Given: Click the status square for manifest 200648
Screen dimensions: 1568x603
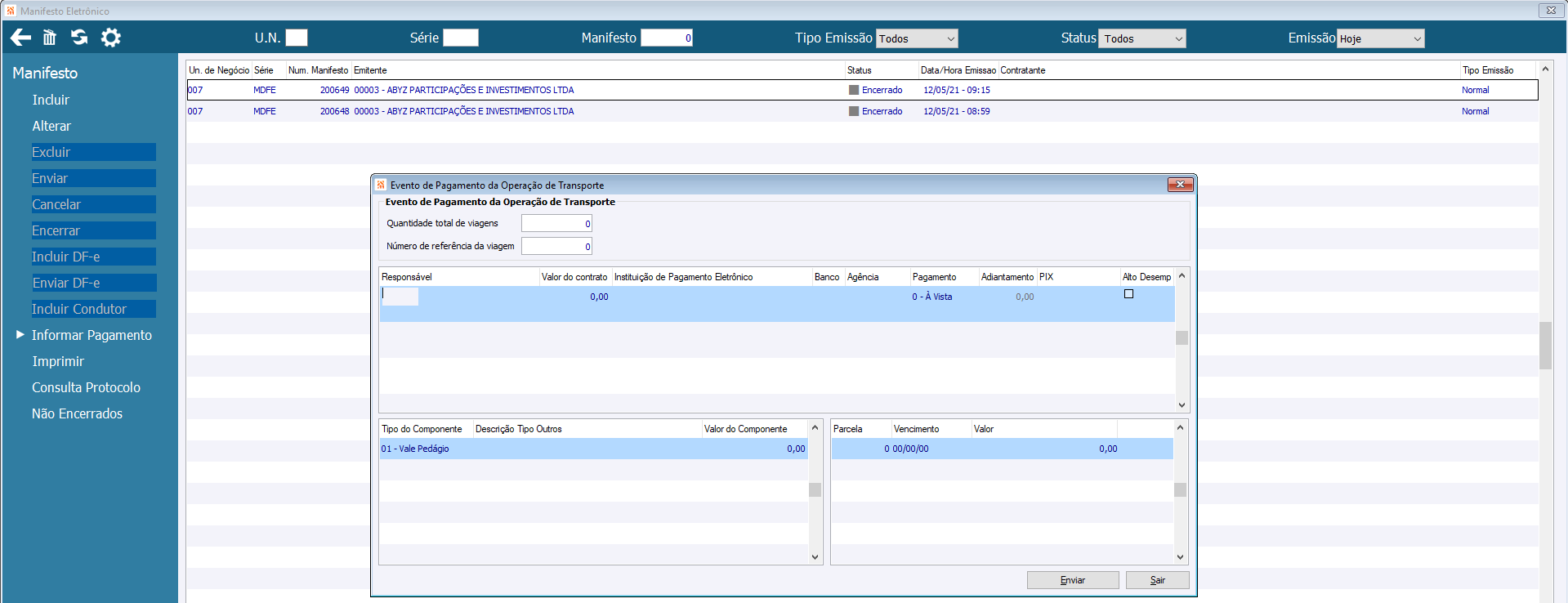Looking at the screenshot, I should click(854, 111).
